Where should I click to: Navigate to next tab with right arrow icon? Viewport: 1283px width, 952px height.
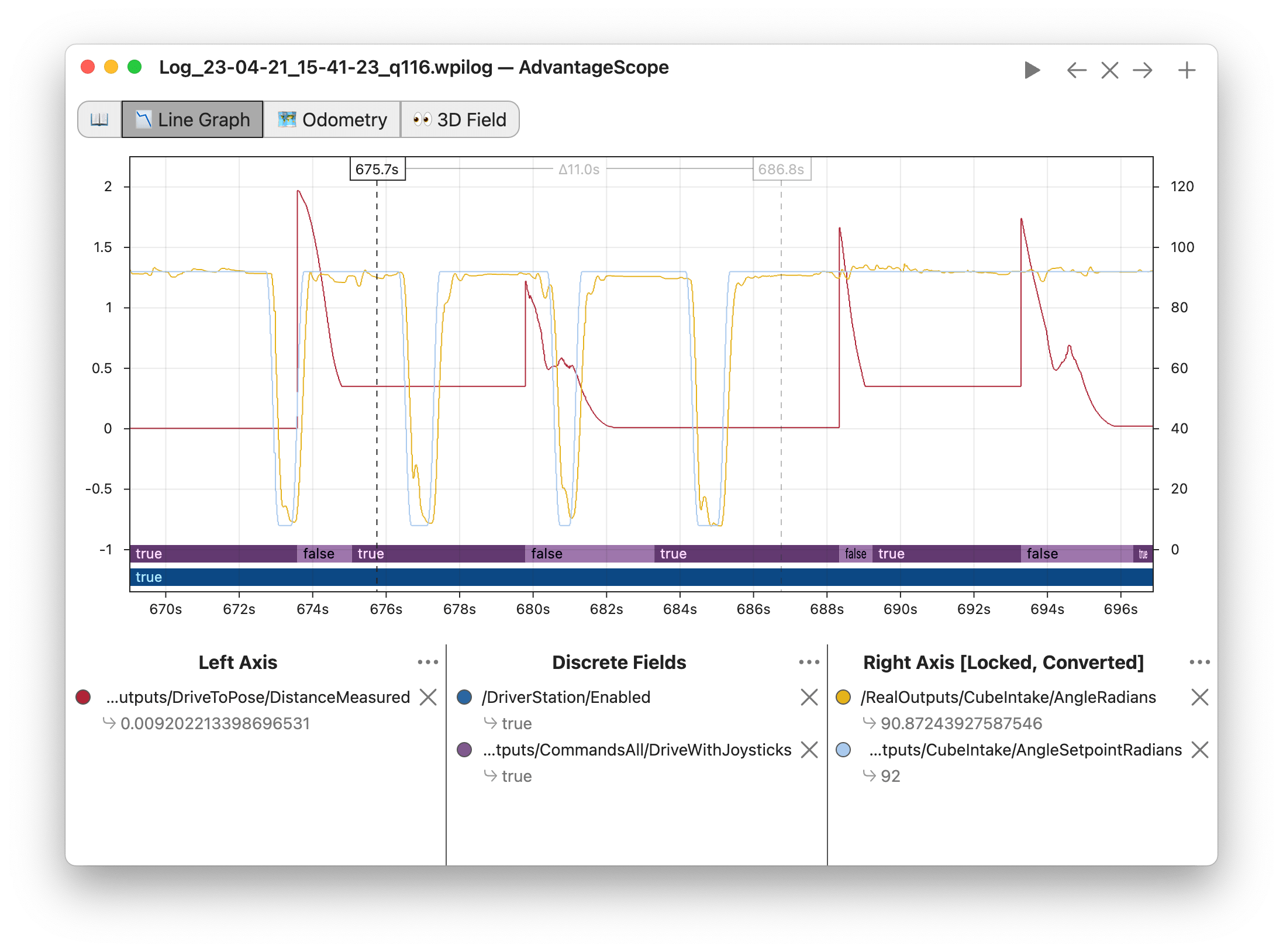click(x=1143, y=70)
